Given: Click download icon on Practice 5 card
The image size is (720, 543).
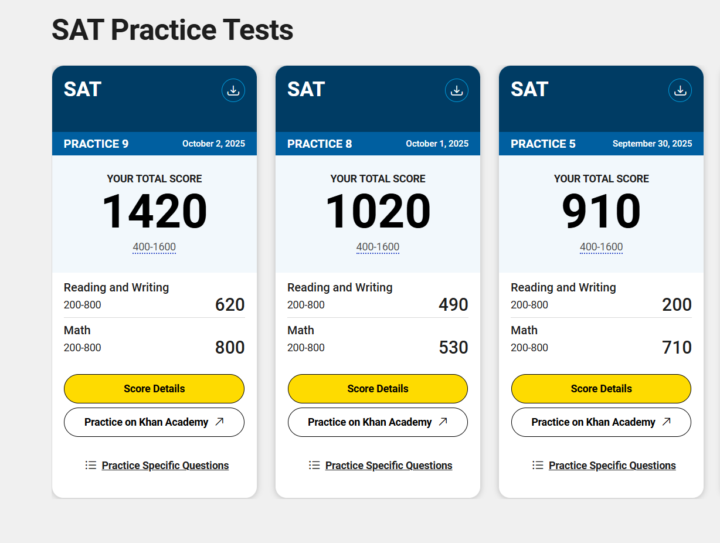Looking at the screenshot, I should point(680,90).
